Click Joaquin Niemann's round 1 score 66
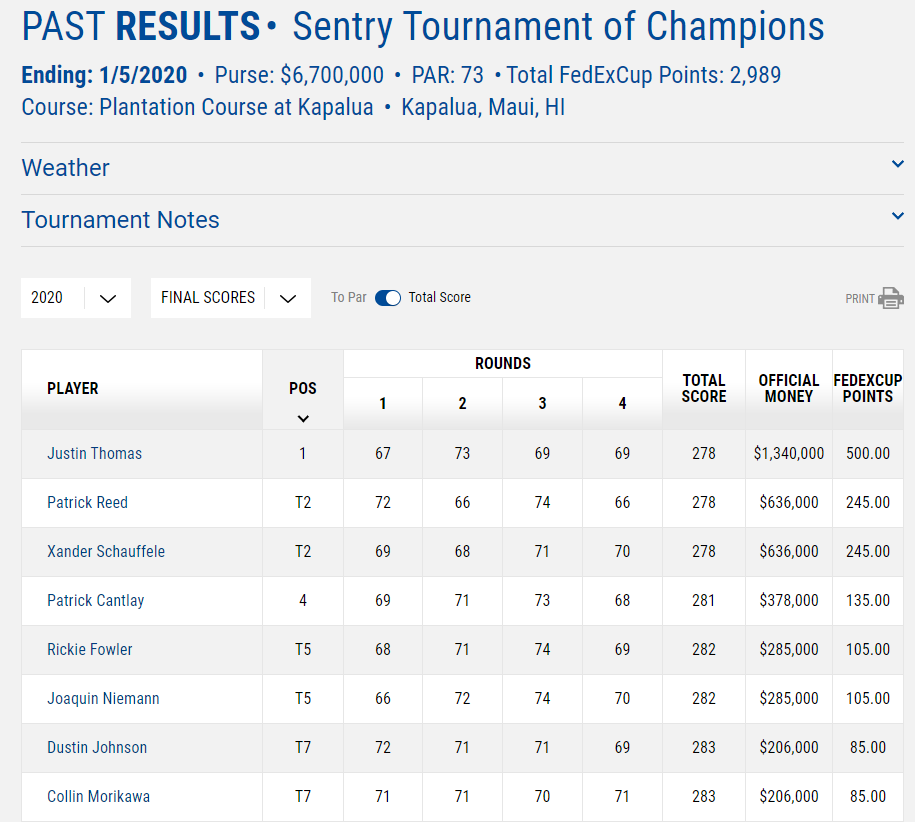Screen dimensions: 915x822 (x=383, y=698)
